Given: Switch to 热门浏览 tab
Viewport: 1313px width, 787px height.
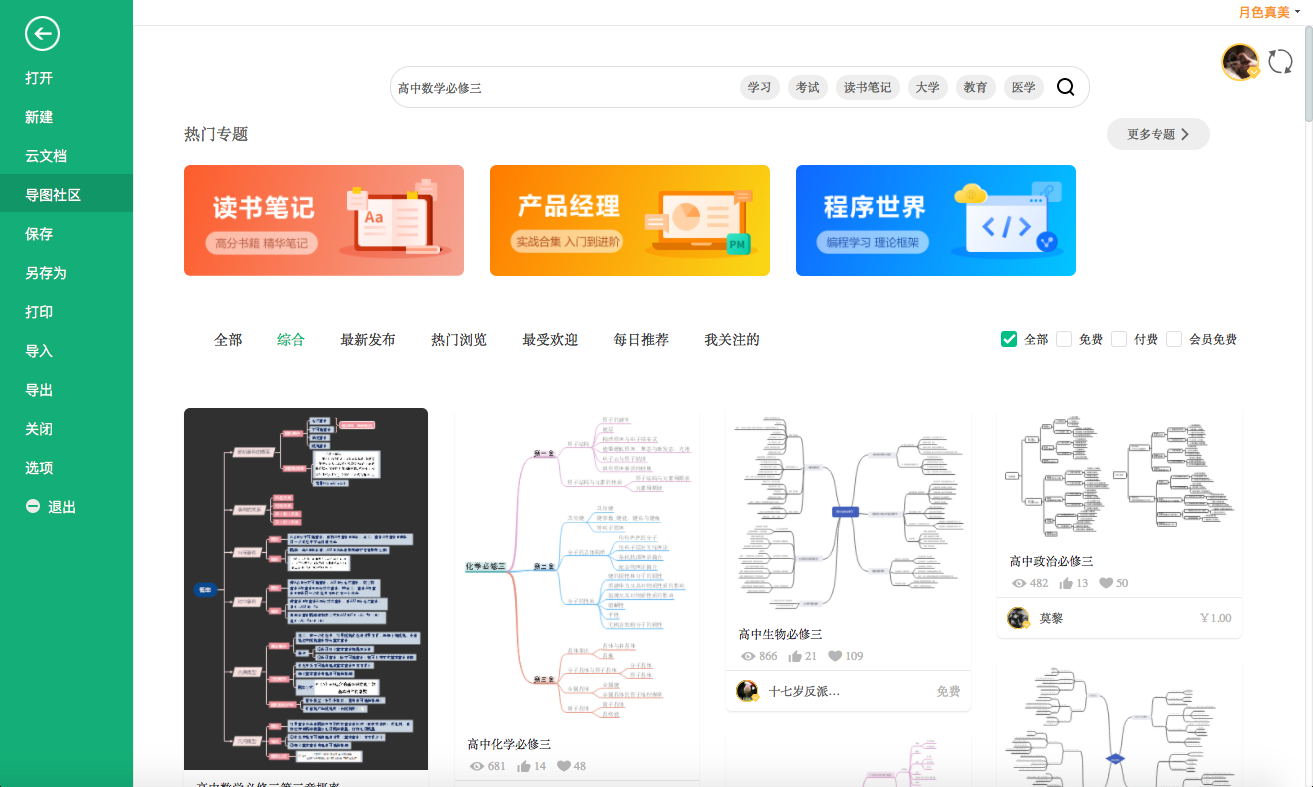Looking at the screenshot, I should 459,340.
